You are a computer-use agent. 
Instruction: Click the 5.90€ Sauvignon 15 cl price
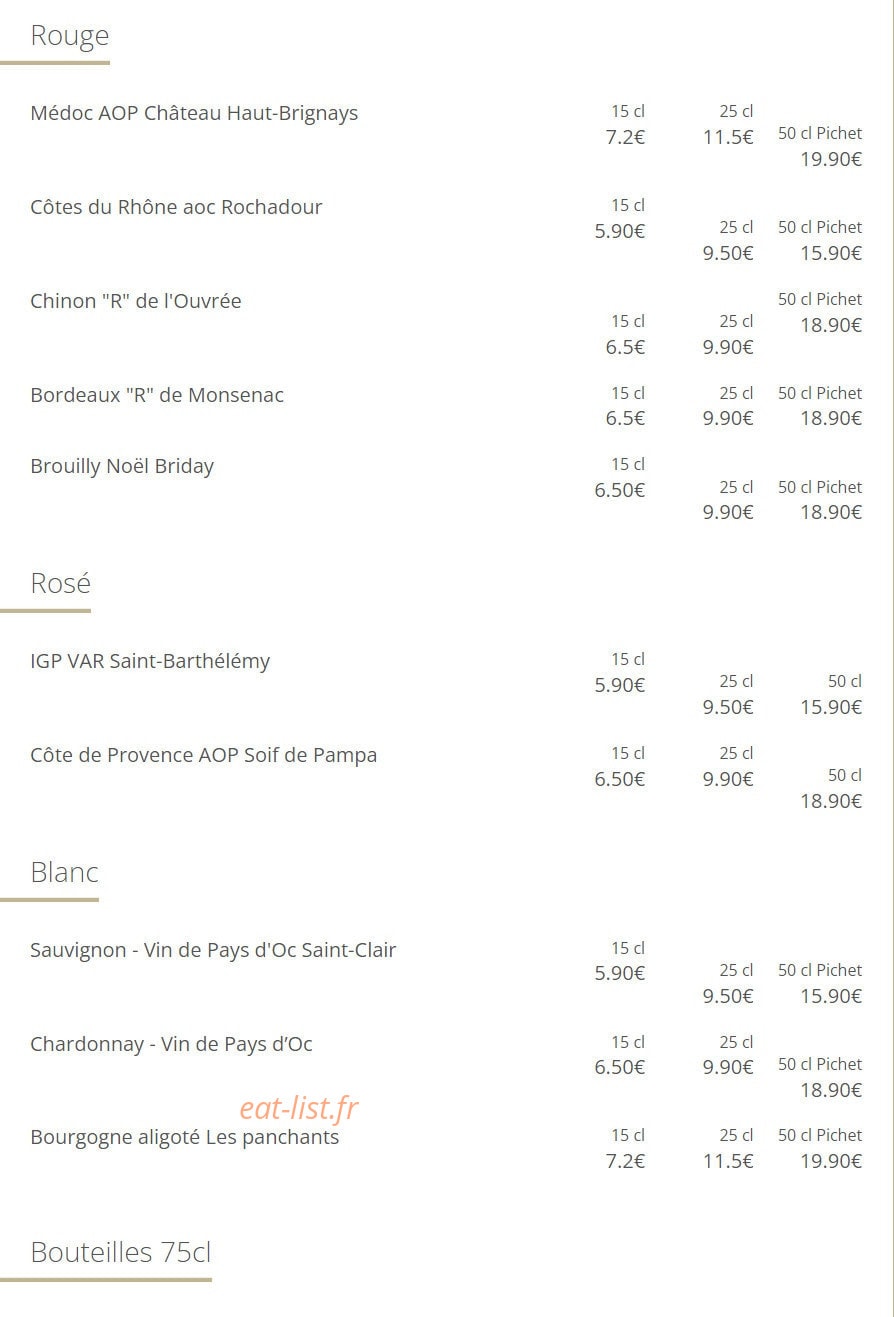[620, 973]
